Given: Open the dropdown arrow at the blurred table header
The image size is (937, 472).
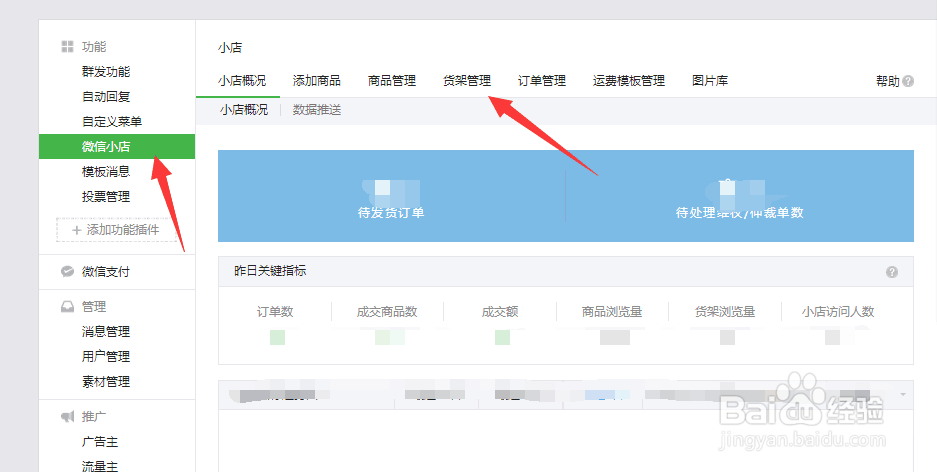Looking at the screenshot, I should pyautogui.click(x=903, y=395).
